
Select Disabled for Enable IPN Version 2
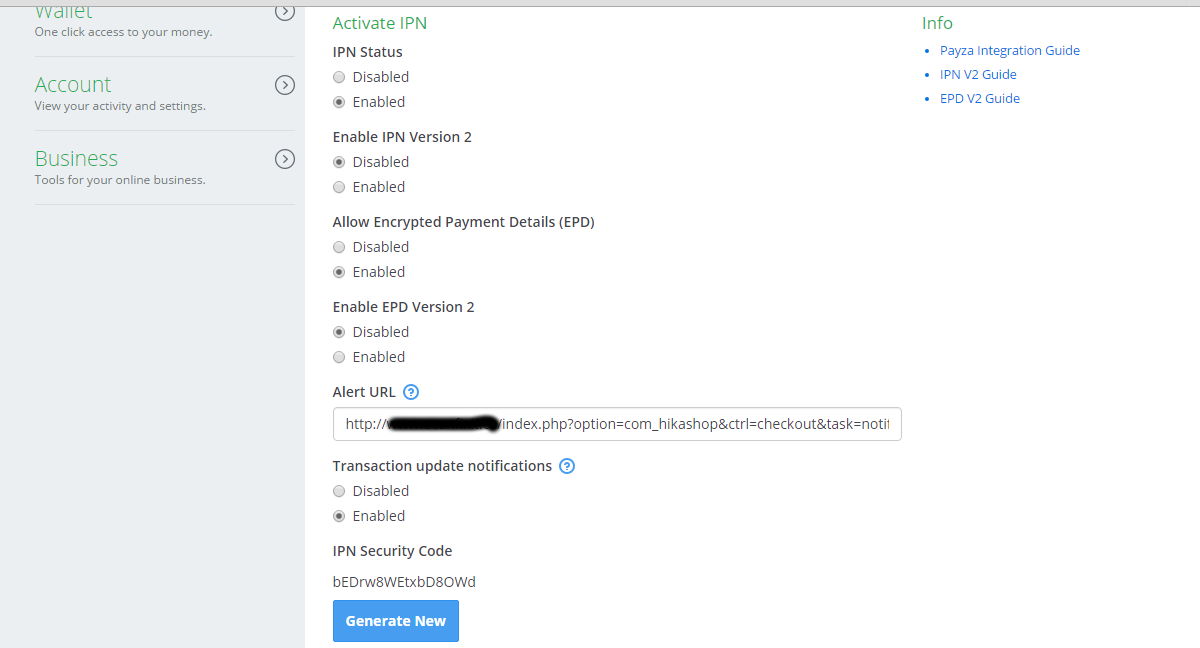pos(339,162)
